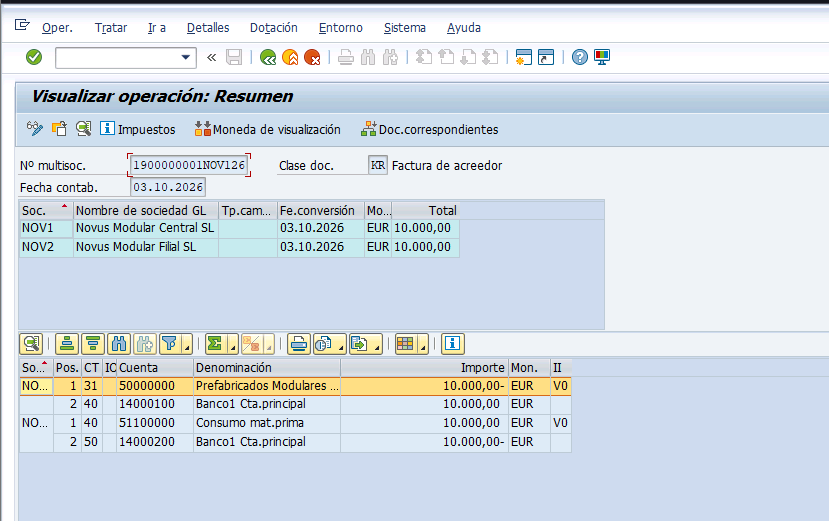Click the Nº multisoc. field
This screenshot has width=829, height=521.
[189, 165]
